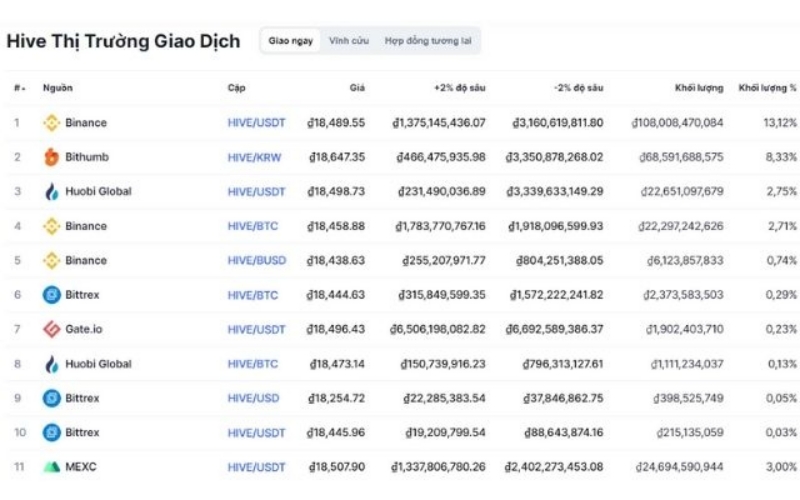The image size is (800, 500).
Task: Switch to the Giao ngay tab
Action: (x=291, y=41)
